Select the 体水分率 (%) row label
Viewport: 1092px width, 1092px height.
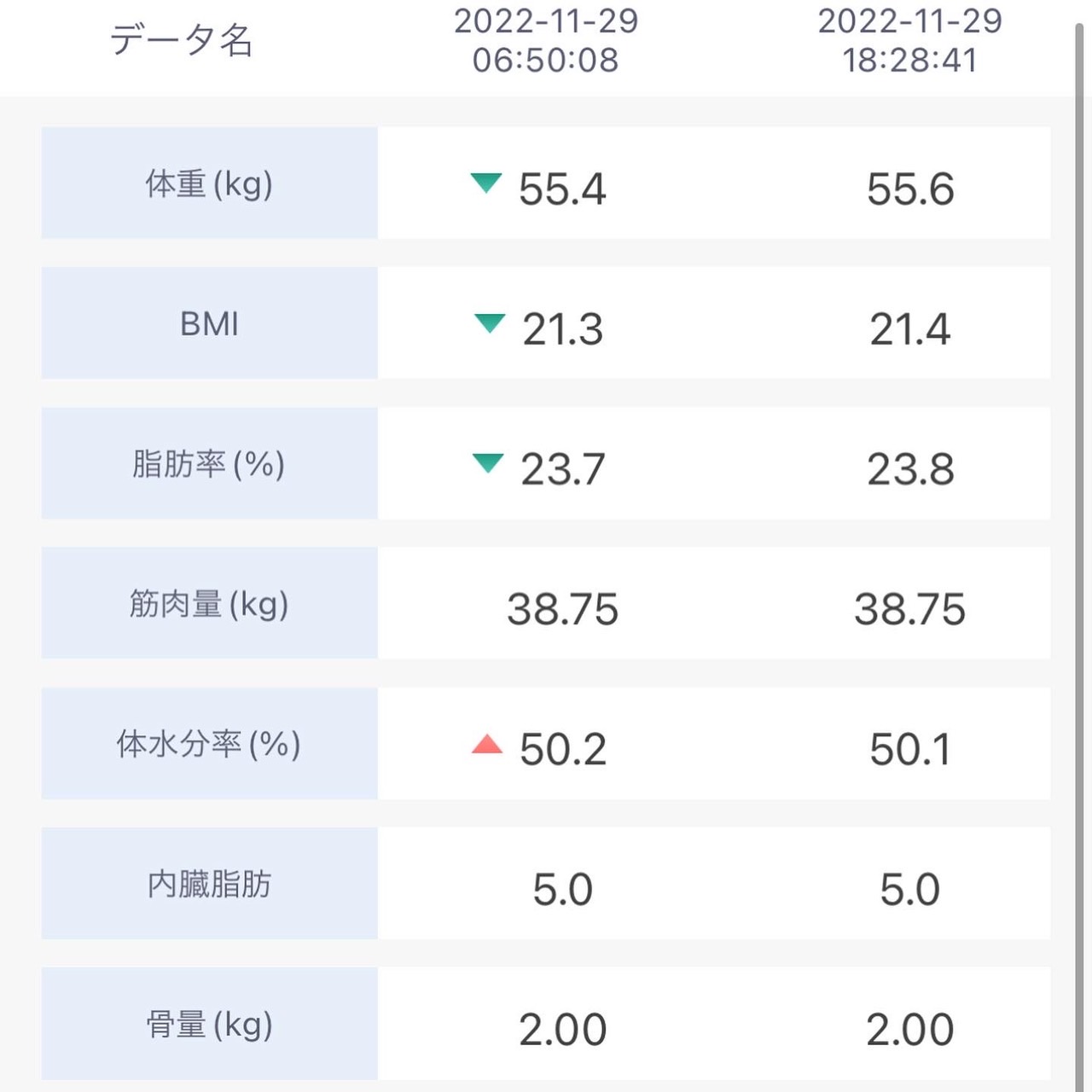(209, 743)
